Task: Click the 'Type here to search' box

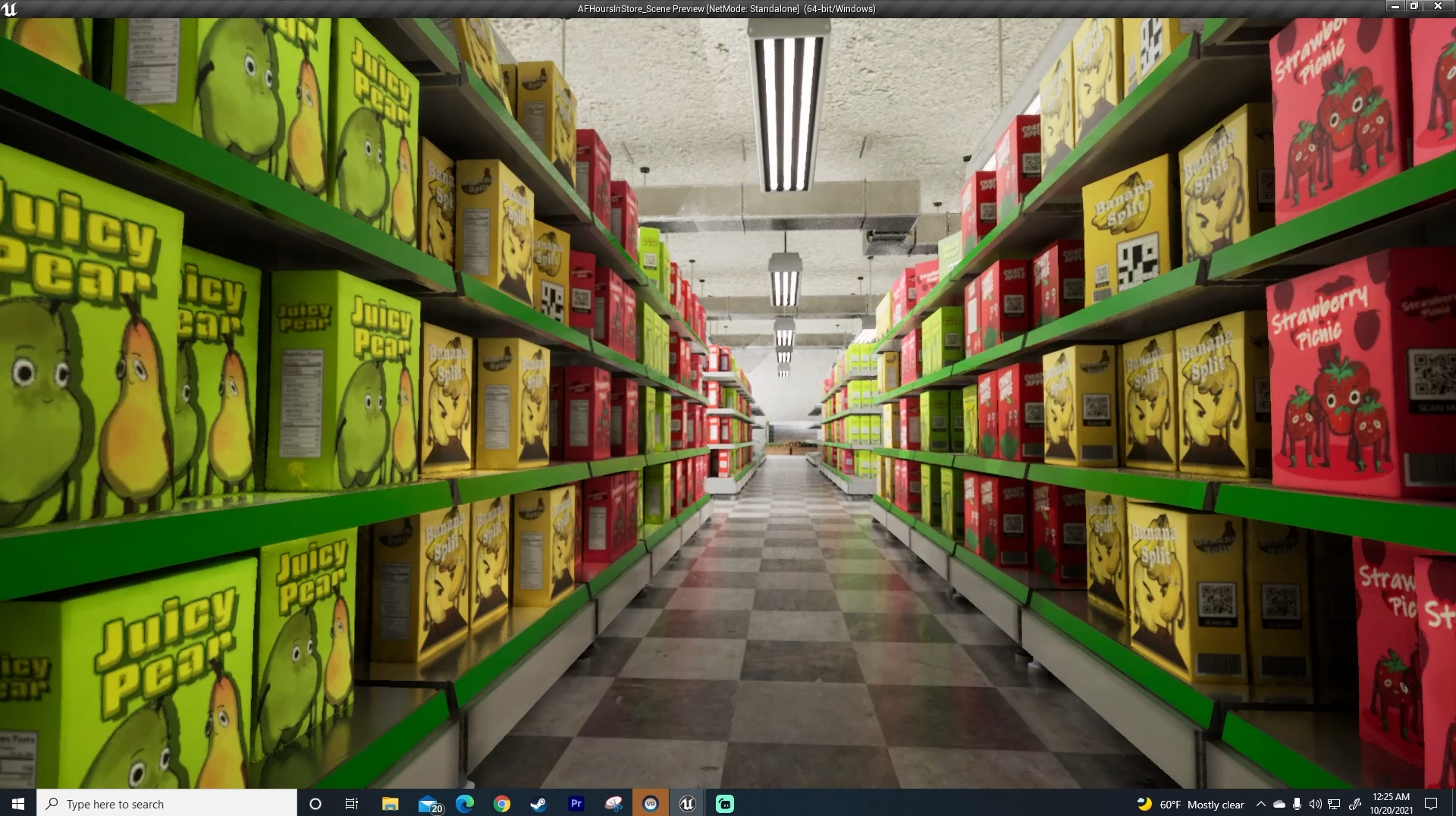Action: click(x=167, y=804)
